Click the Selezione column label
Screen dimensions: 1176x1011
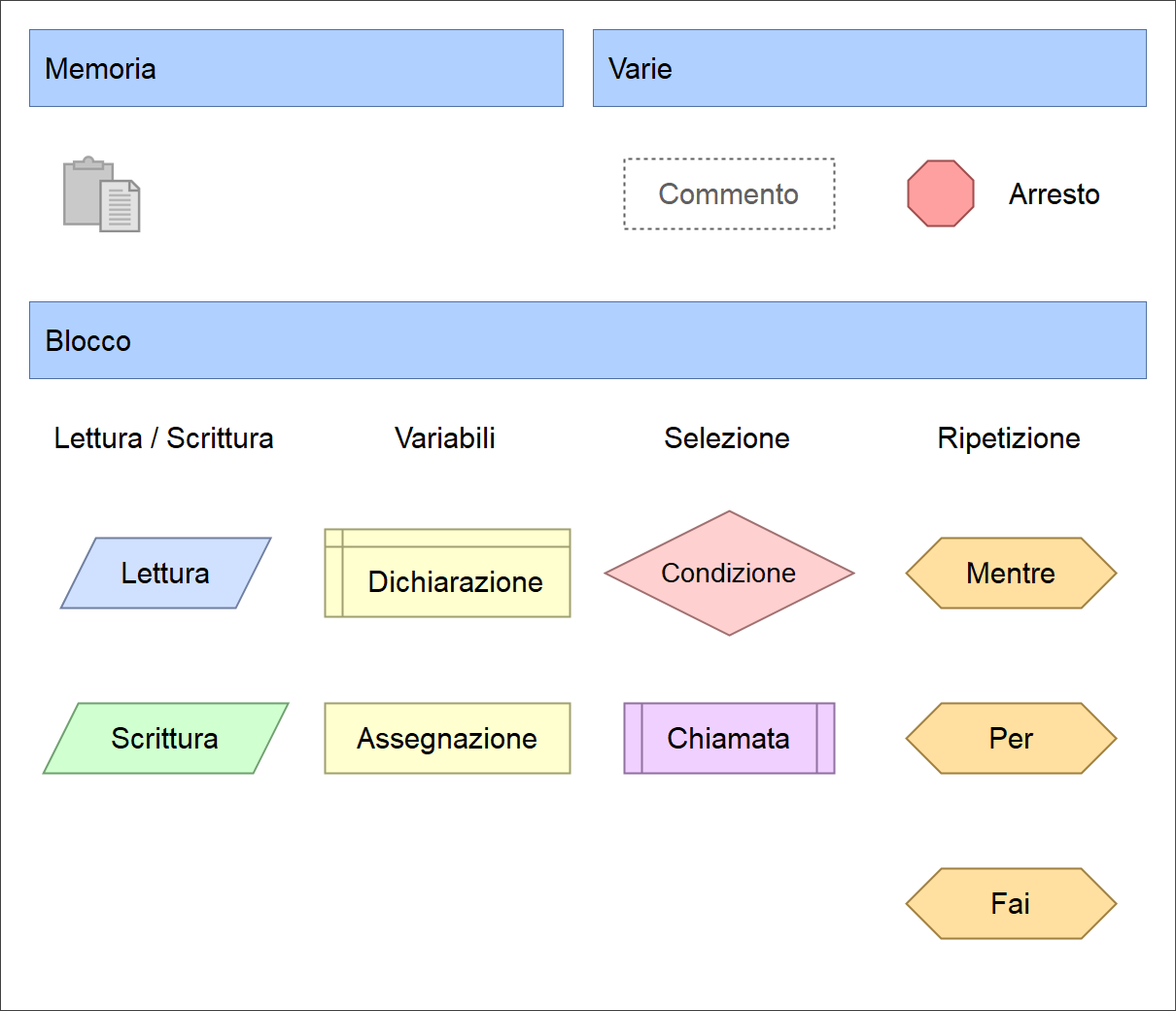(727, 438)
